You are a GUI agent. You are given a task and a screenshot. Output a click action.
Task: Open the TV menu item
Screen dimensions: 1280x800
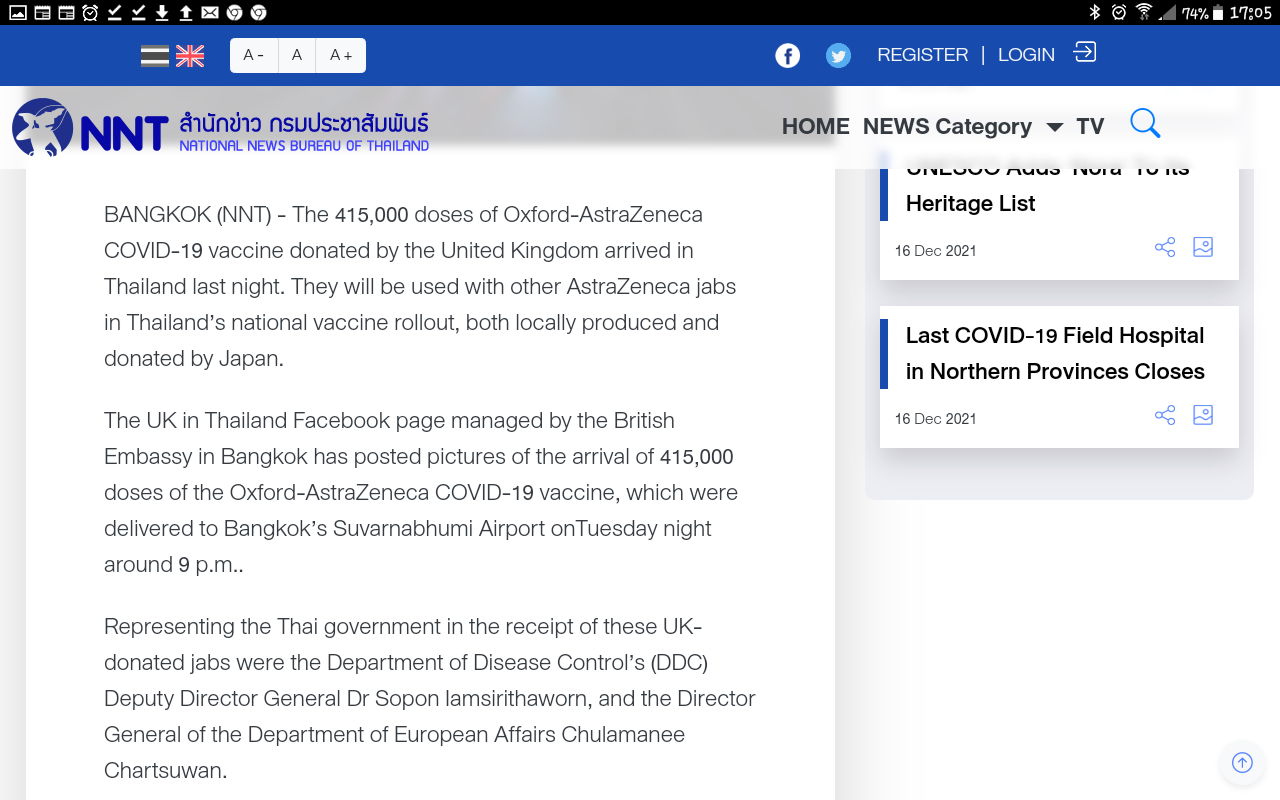1090,127
